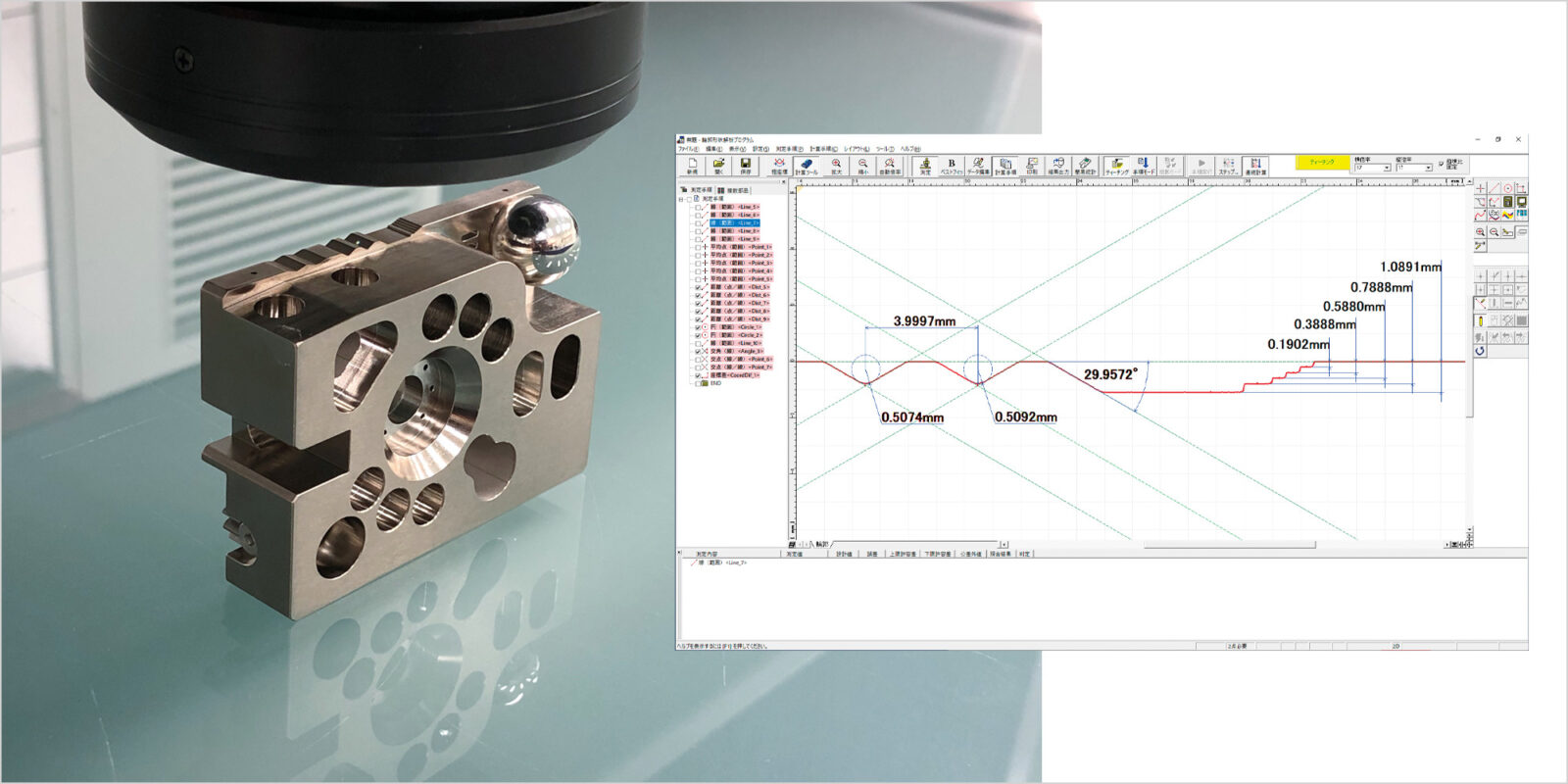Click the rotate arrow icon in right palette
Screen dimensions: 1568x784
1480,351
